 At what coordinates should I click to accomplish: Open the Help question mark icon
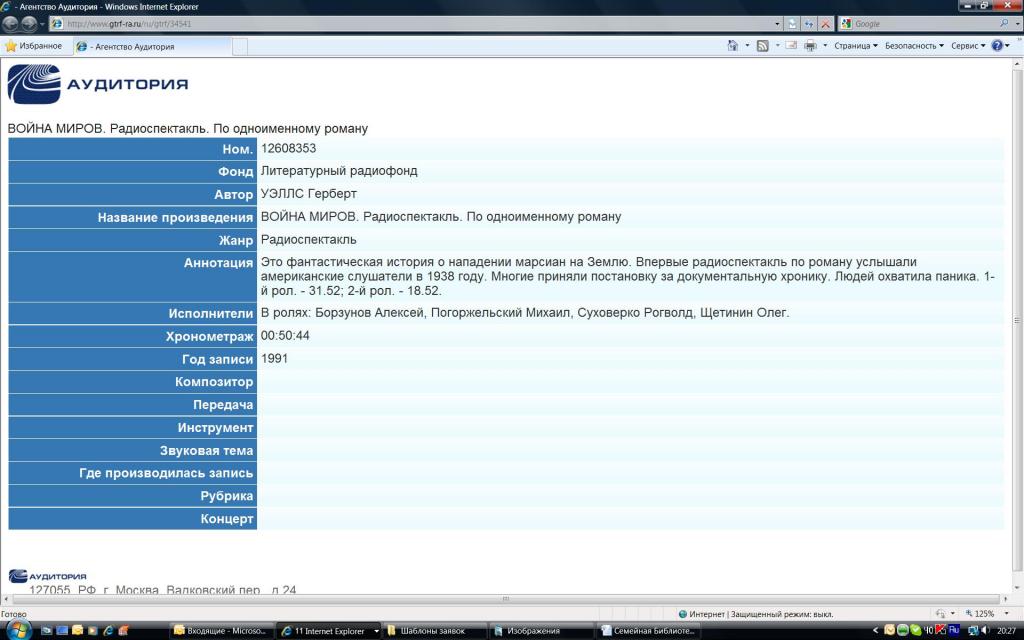(997, 46)
